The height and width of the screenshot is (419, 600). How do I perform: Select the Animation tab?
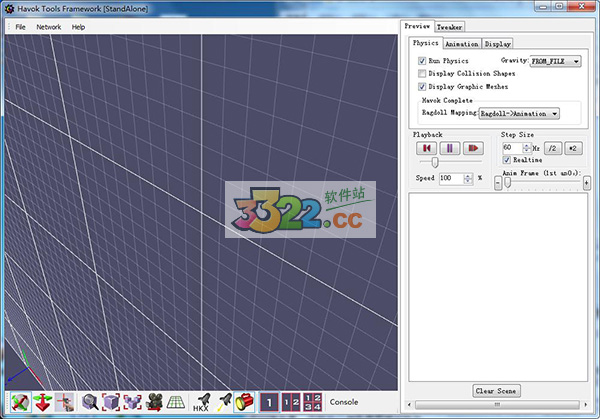pos(462,44)
